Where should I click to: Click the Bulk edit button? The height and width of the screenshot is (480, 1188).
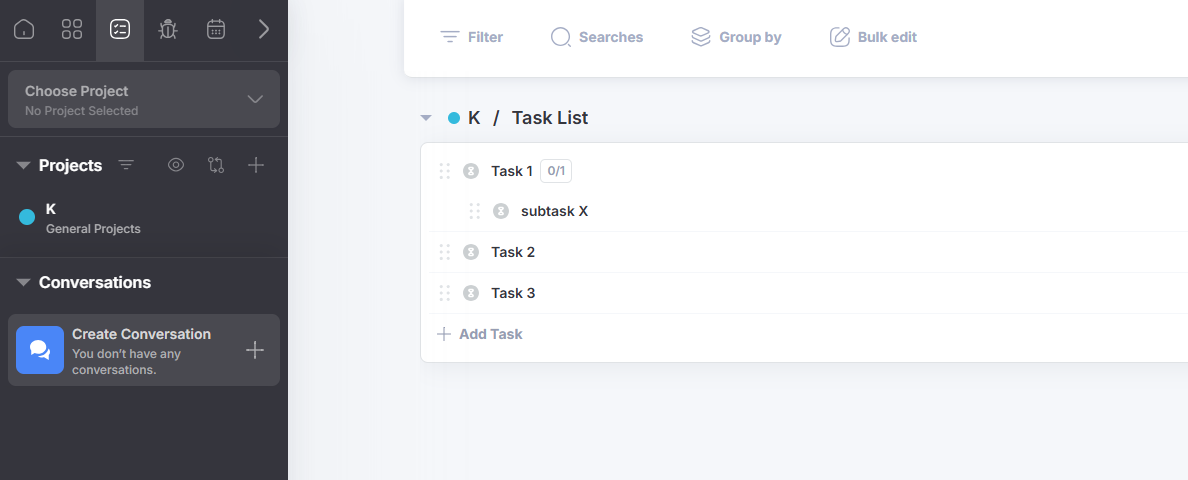[x=873, y=37]
